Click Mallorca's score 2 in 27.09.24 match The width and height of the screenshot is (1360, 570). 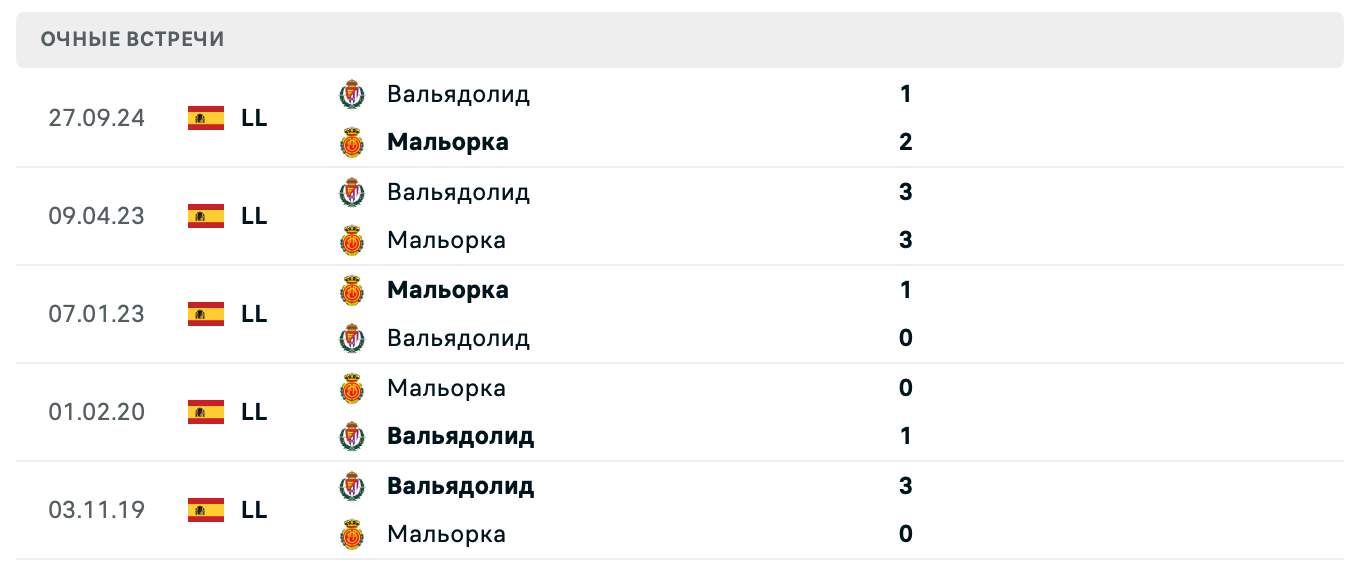[x=905, y=142]
